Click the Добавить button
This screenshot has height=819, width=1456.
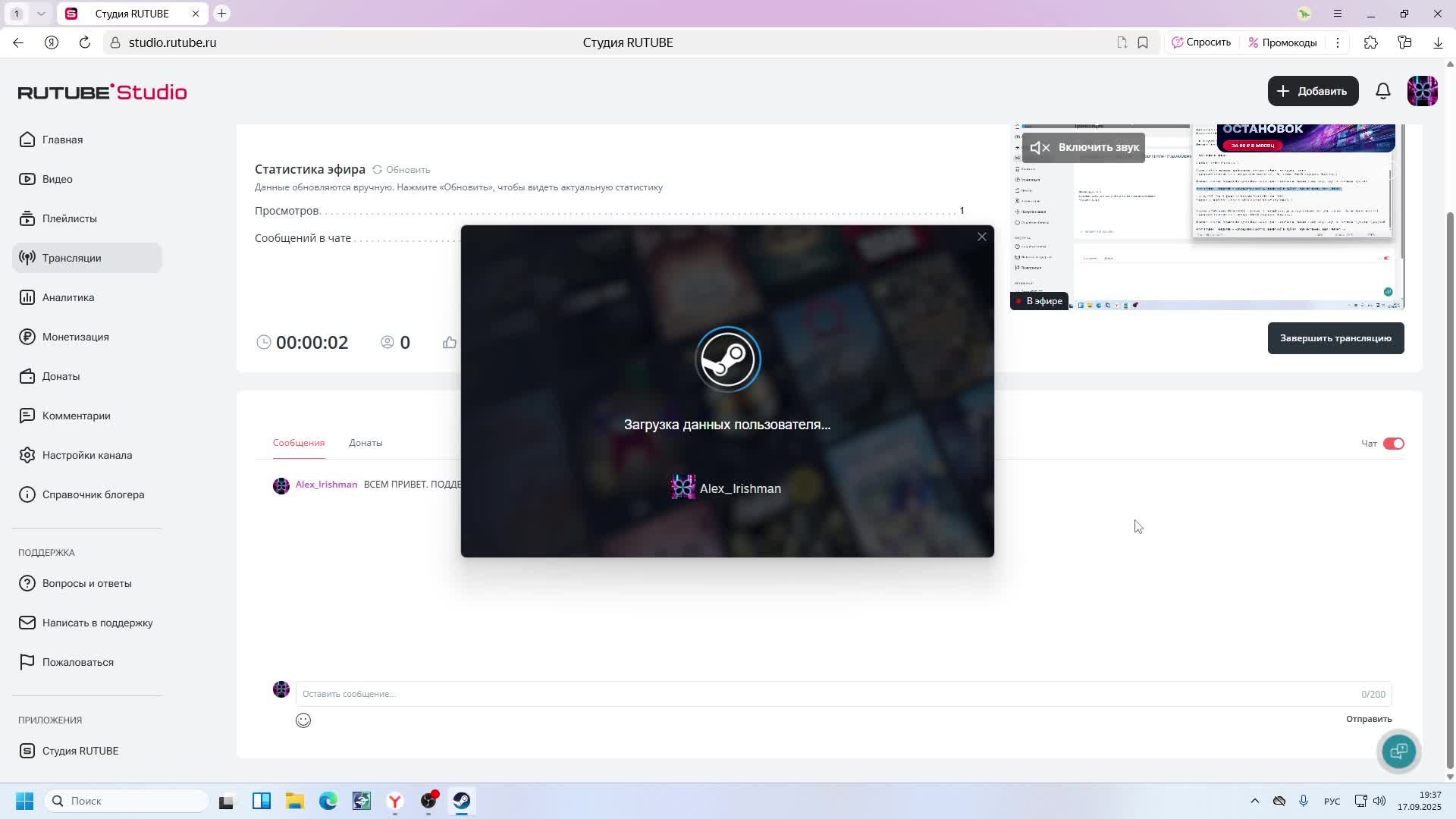pyautogui.click(x=1313, y=91)
